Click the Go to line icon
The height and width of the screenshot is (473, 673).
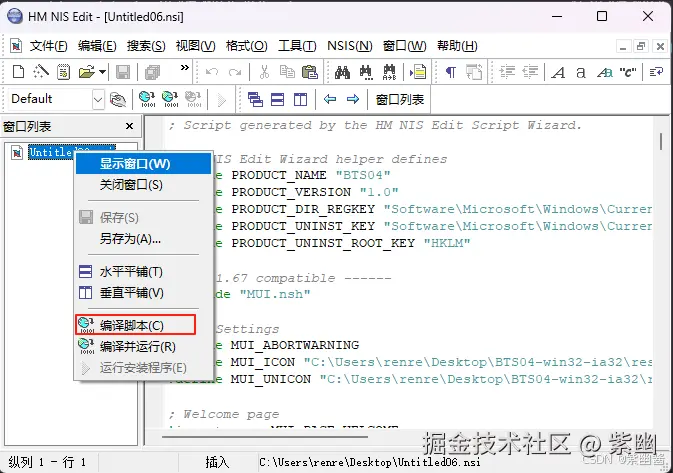click(418, 72)
